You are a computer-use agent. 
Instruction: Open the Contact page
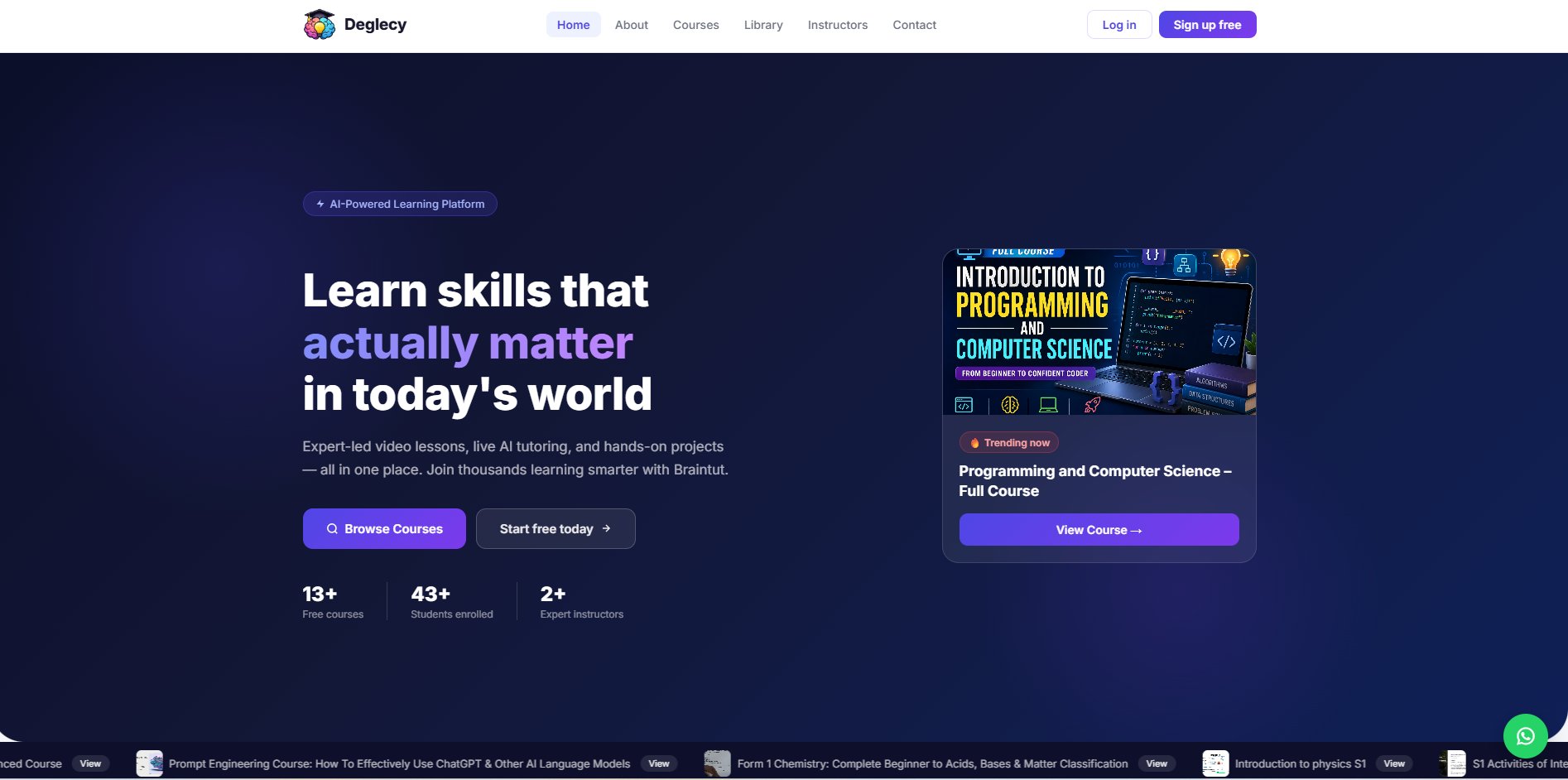point(915,25)
